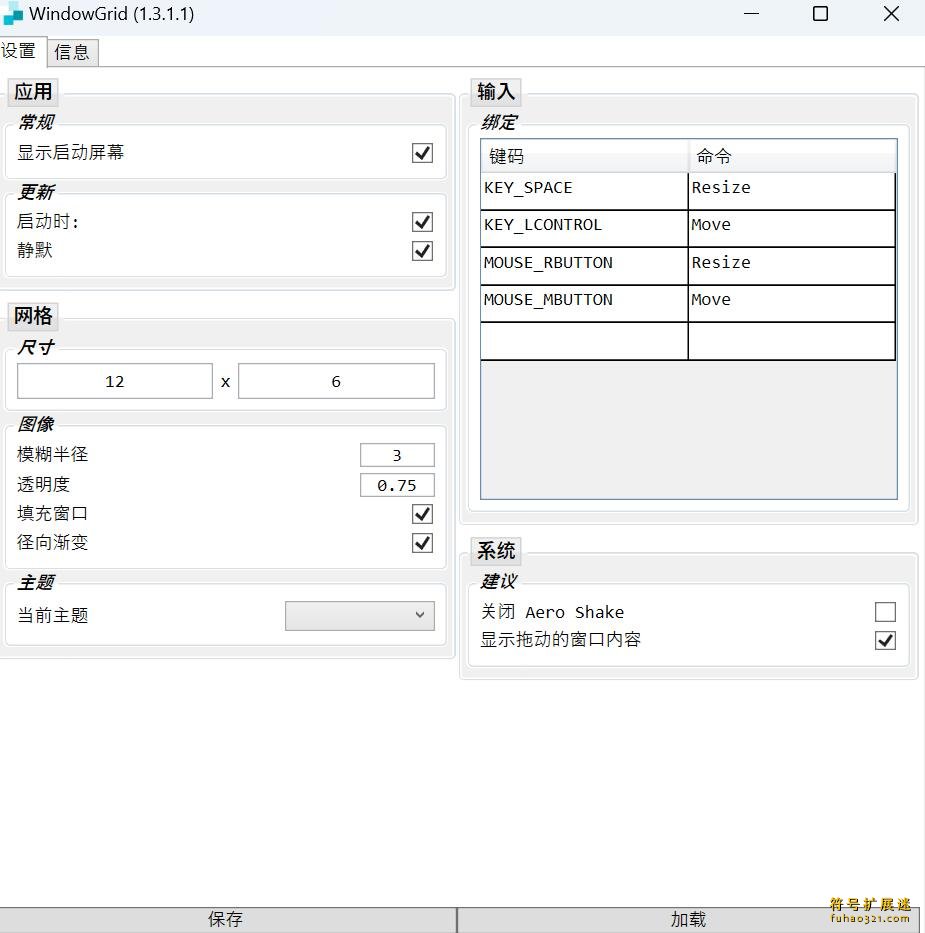The height and width of the screenshot is (933, 925).
Task: Select the KEY_SPACE binding cell
Action: point(584,190)
